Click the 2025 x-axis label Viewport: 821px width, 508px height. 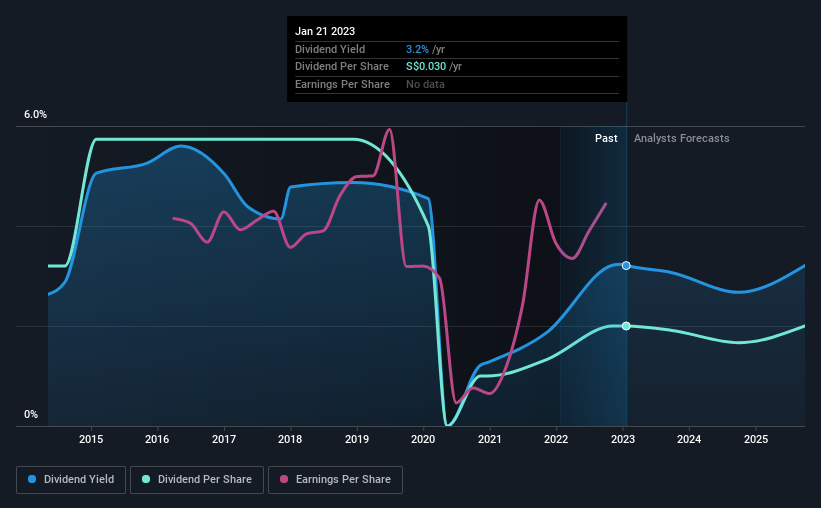(x=756, y=439)
